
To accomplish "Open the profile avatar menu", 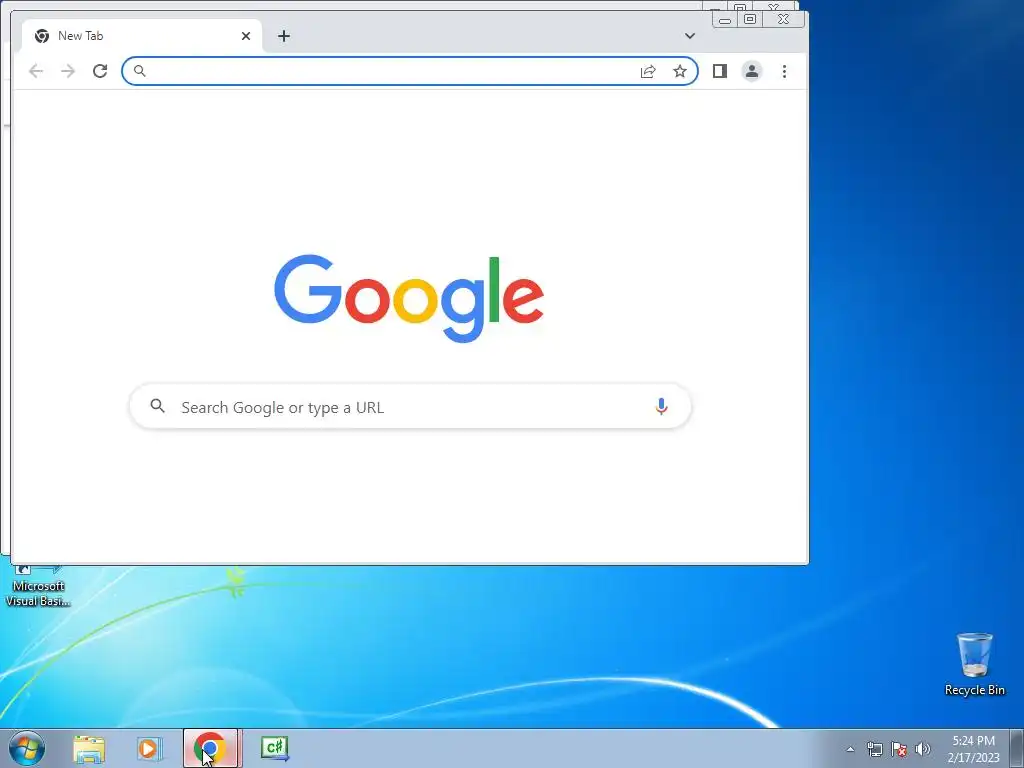I will [752, 71].
